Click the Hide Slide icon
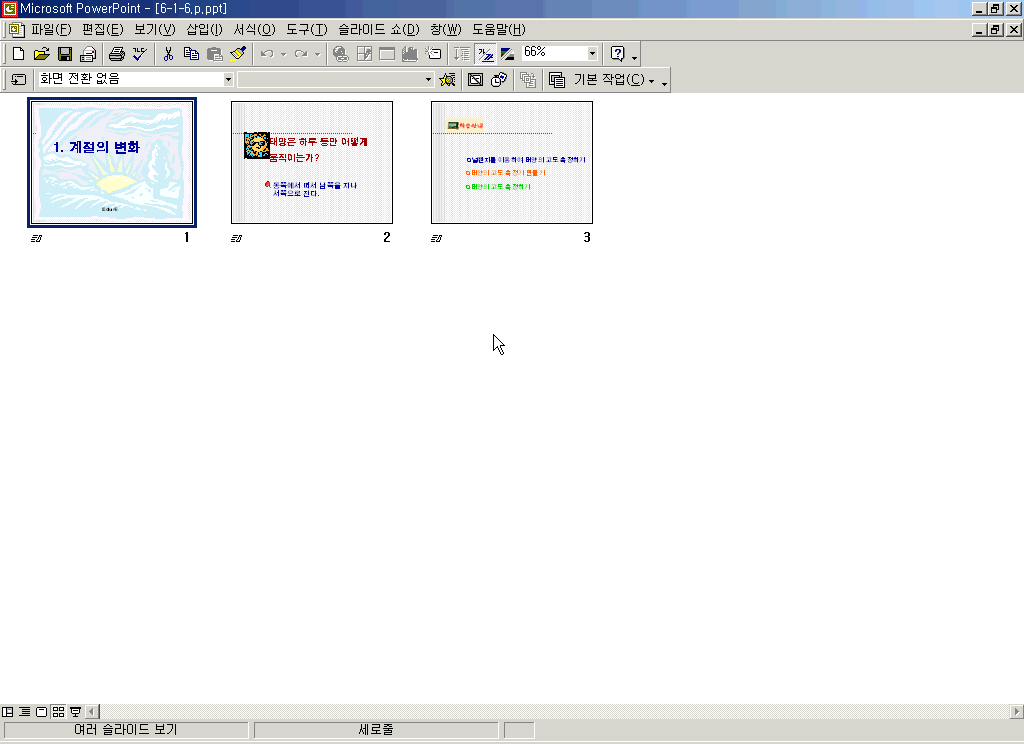This screenshot has width=1024, height=744. pos(476,80)
